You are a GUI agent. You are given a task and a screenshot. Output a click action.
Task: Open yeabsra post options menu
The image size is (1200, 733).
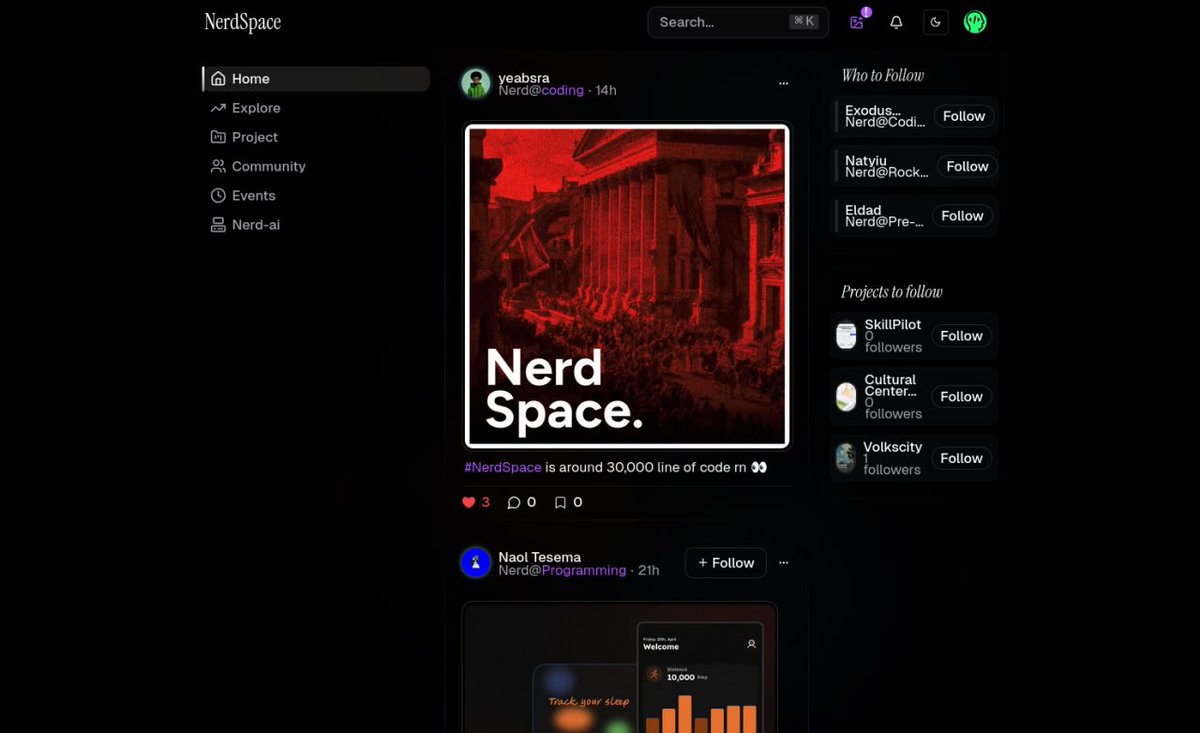[x=784, y=84]
